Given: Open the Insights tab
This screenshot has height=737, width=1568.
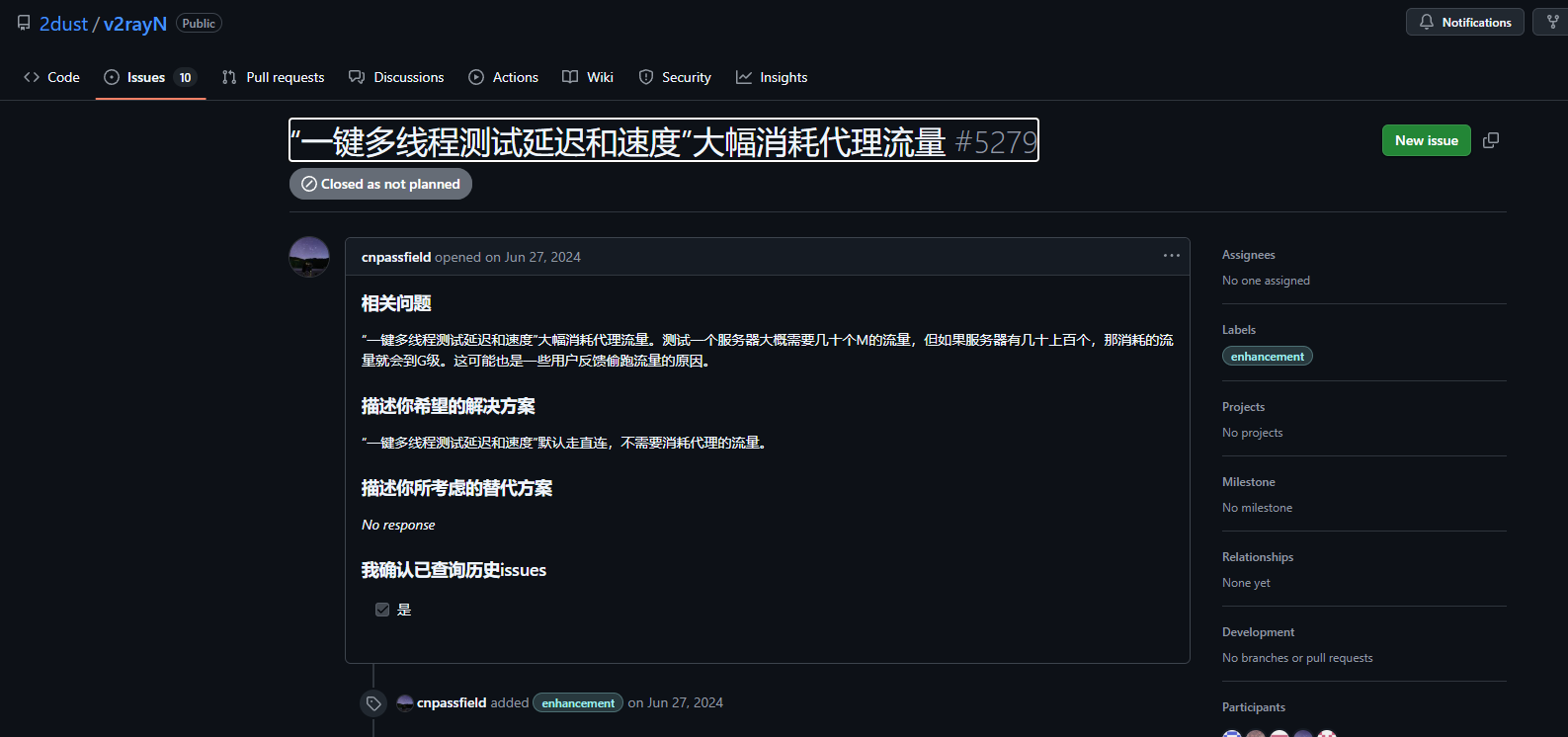Looking at the screenshot, I should point(772,77).
